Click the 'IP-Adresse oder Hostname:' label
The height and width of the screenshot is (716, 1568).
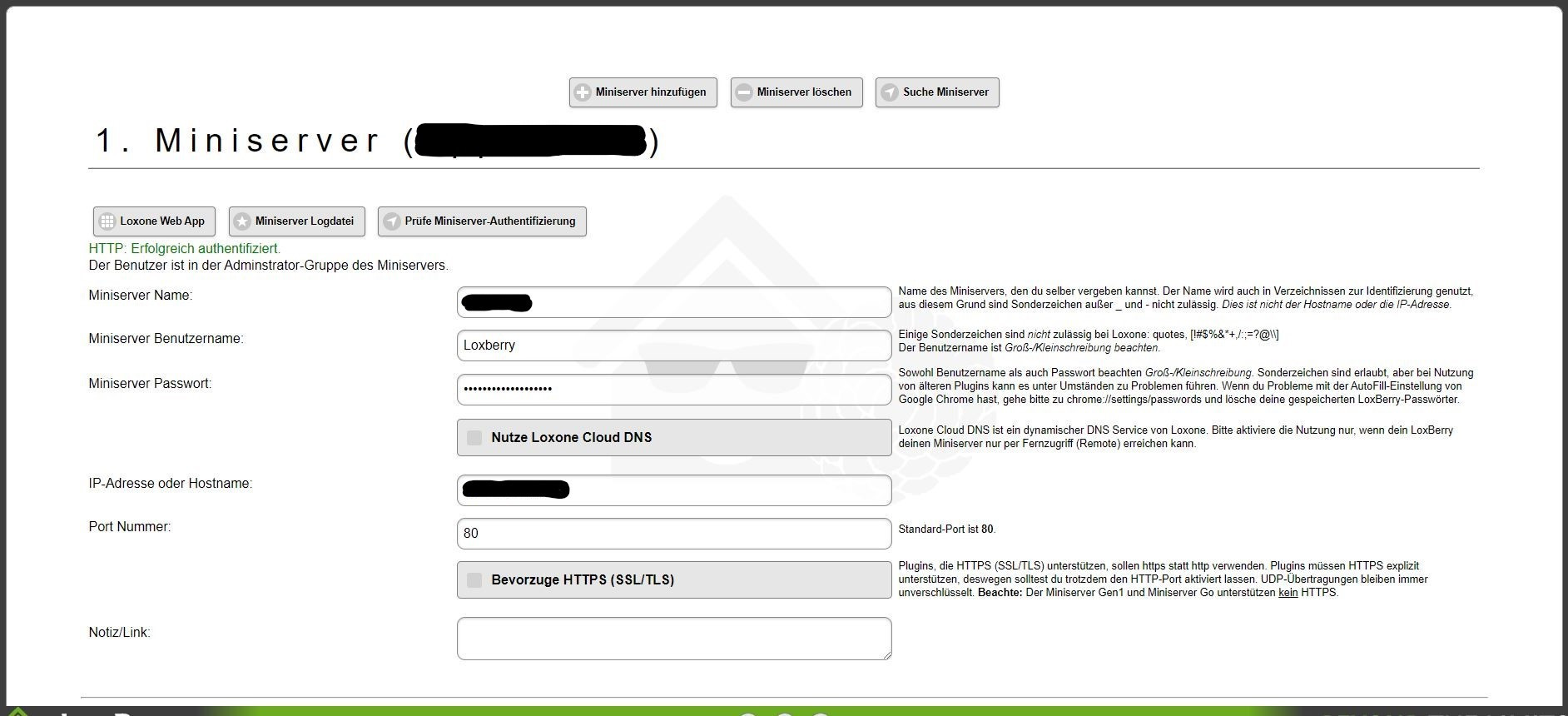171,484
